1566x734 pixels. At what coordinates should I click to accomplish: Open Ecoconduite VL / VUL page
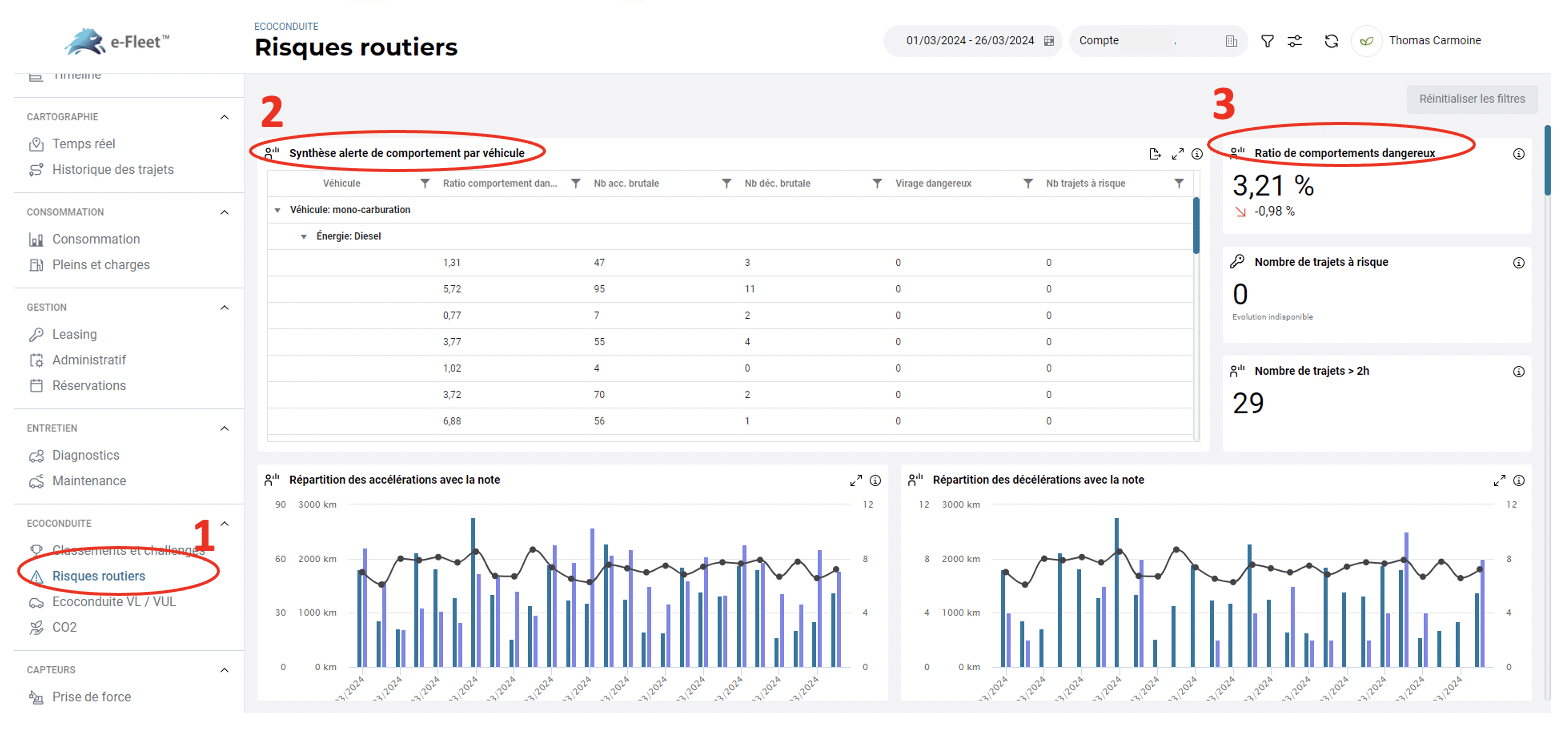coord(114,602)
